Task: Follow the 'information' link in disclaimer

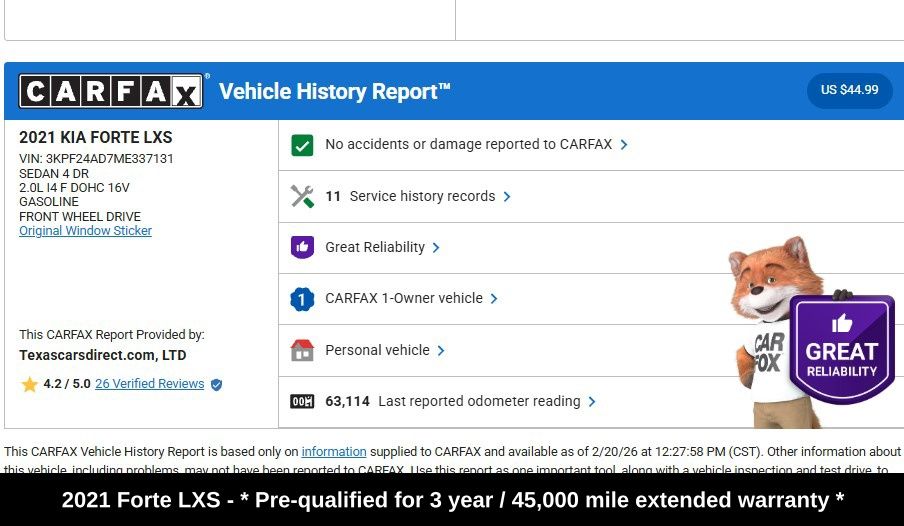Action: [334, 452]
